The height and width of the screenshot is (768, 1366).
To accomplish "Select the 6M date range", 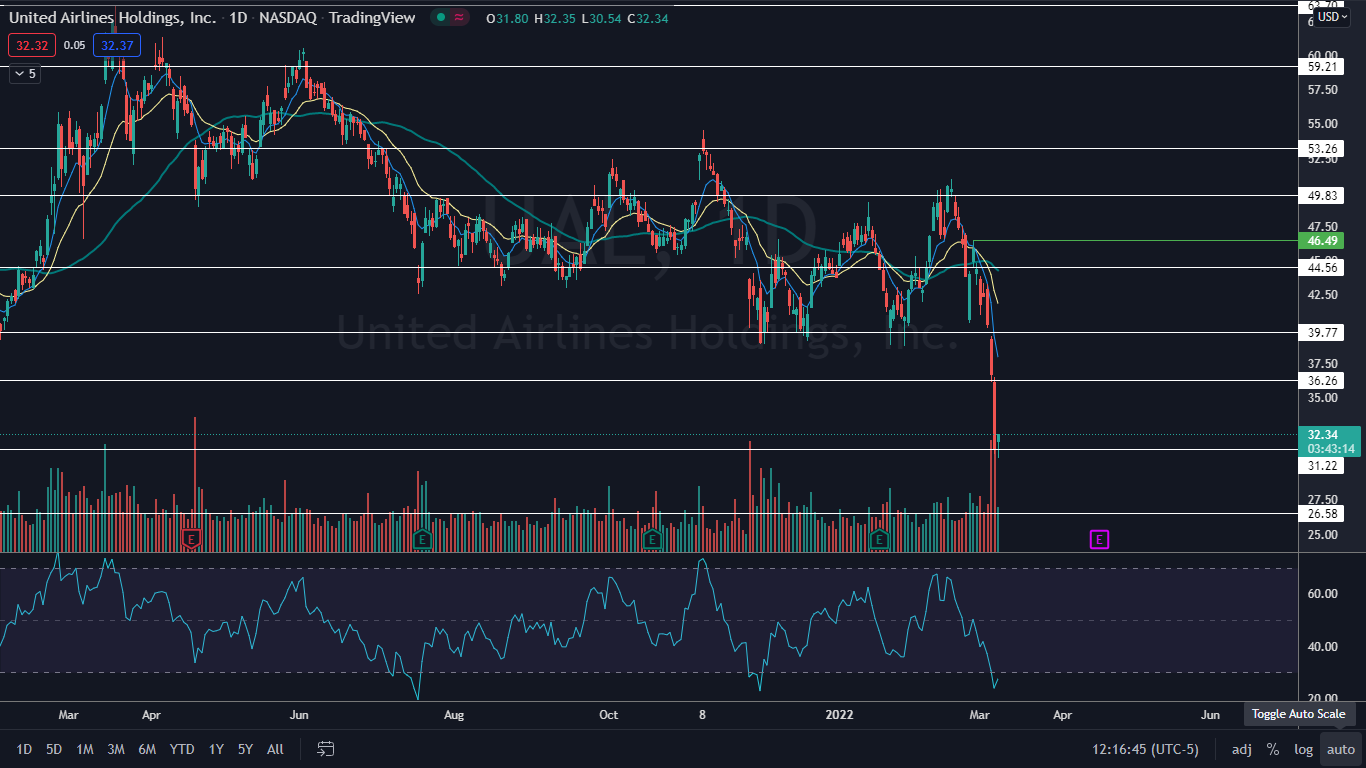I will tap(147, 749).
